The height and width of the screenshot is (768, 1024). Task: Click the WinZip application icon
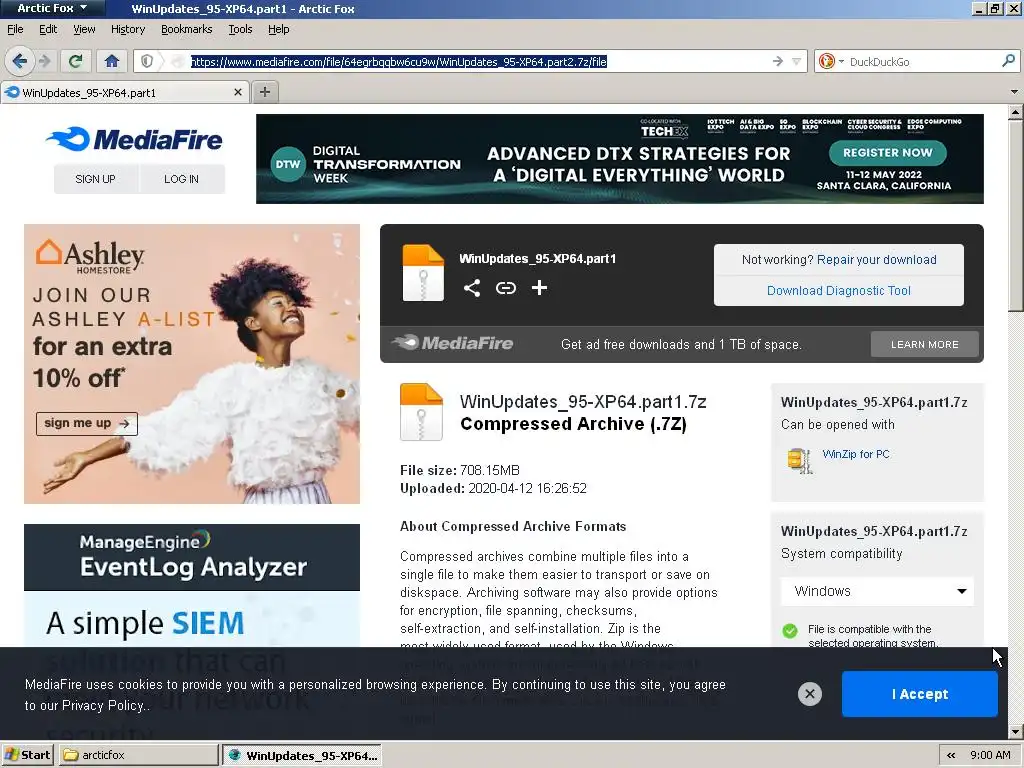coord(799,460)
